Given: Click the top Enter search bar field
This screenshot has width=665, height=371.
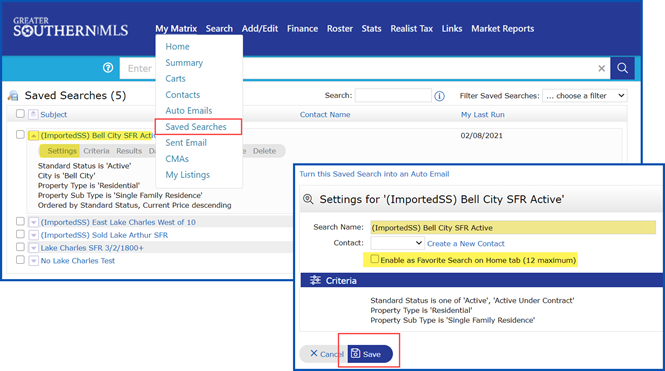Looking at the screenshot, I should coord(365,68).
